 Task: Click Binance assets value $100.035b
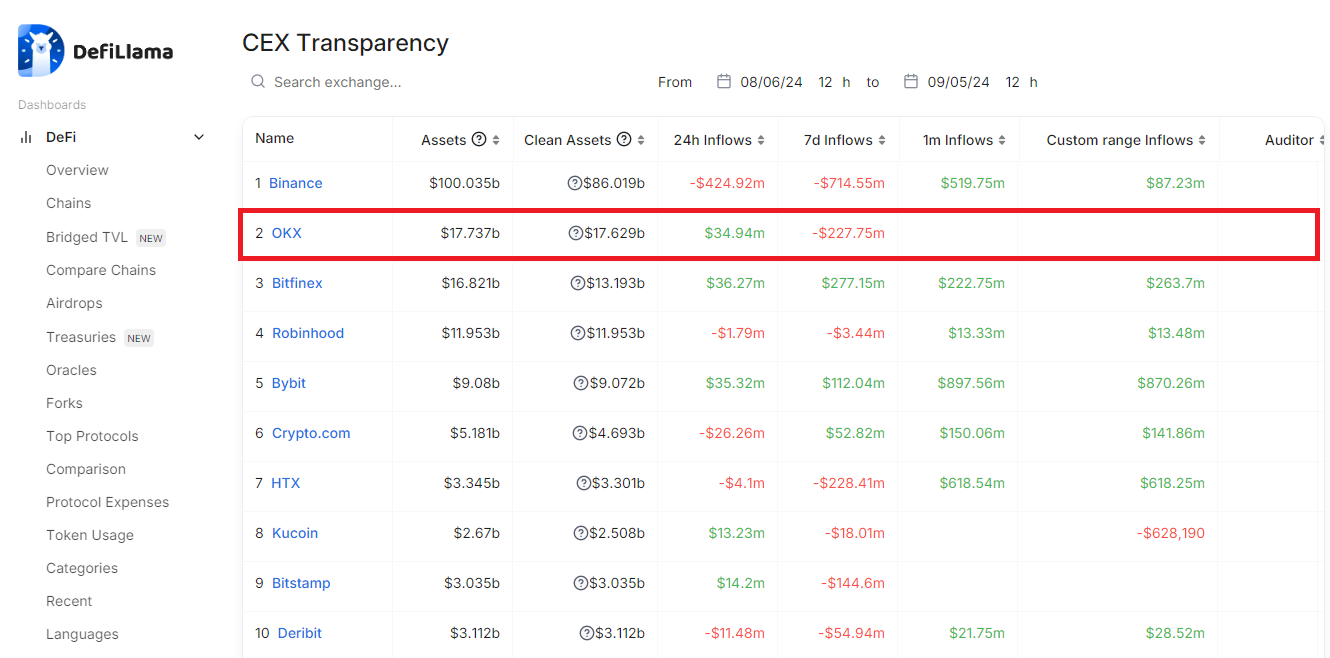click(x=464, y=183)
